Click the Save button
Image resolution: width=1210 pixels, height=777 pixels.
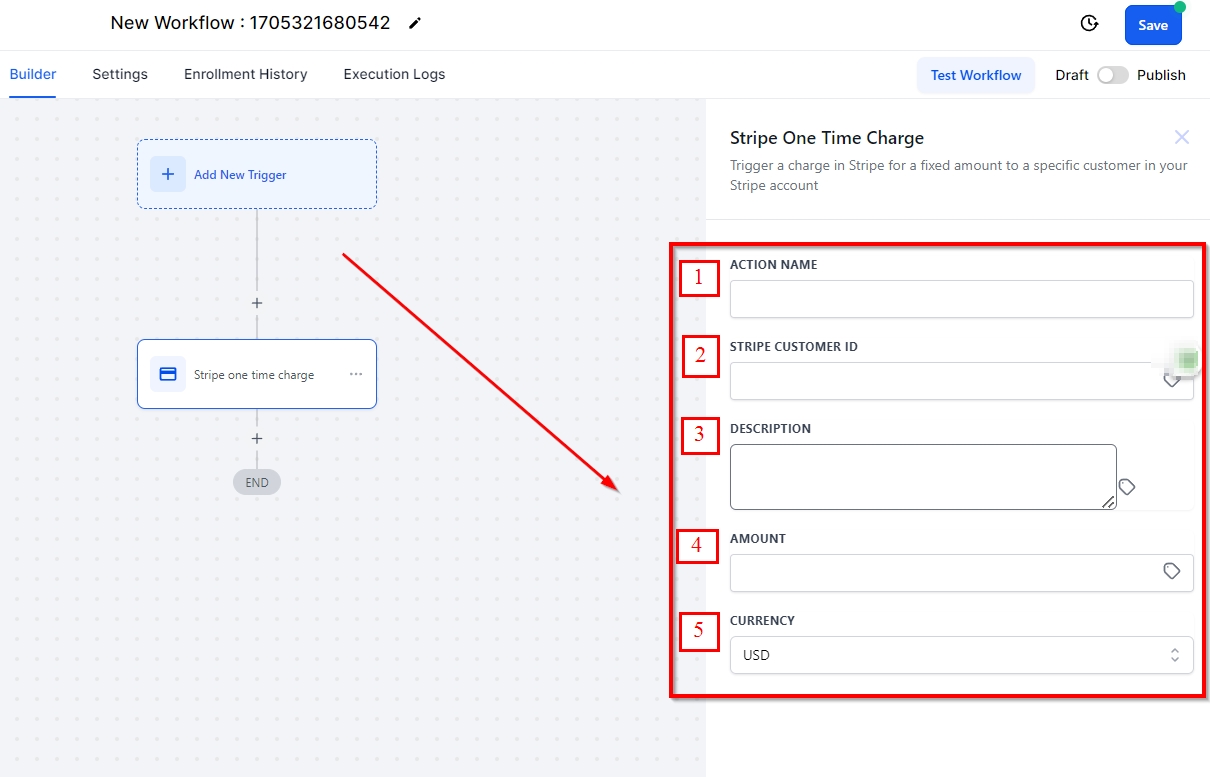coord(1152,25)
